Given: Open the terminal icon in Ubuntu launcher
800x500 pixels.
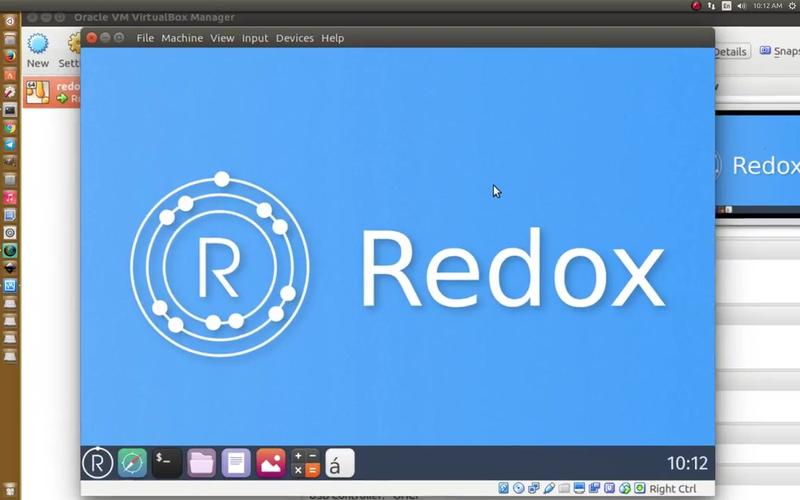Looking at the screenshot, I should (x=10, y=110).
